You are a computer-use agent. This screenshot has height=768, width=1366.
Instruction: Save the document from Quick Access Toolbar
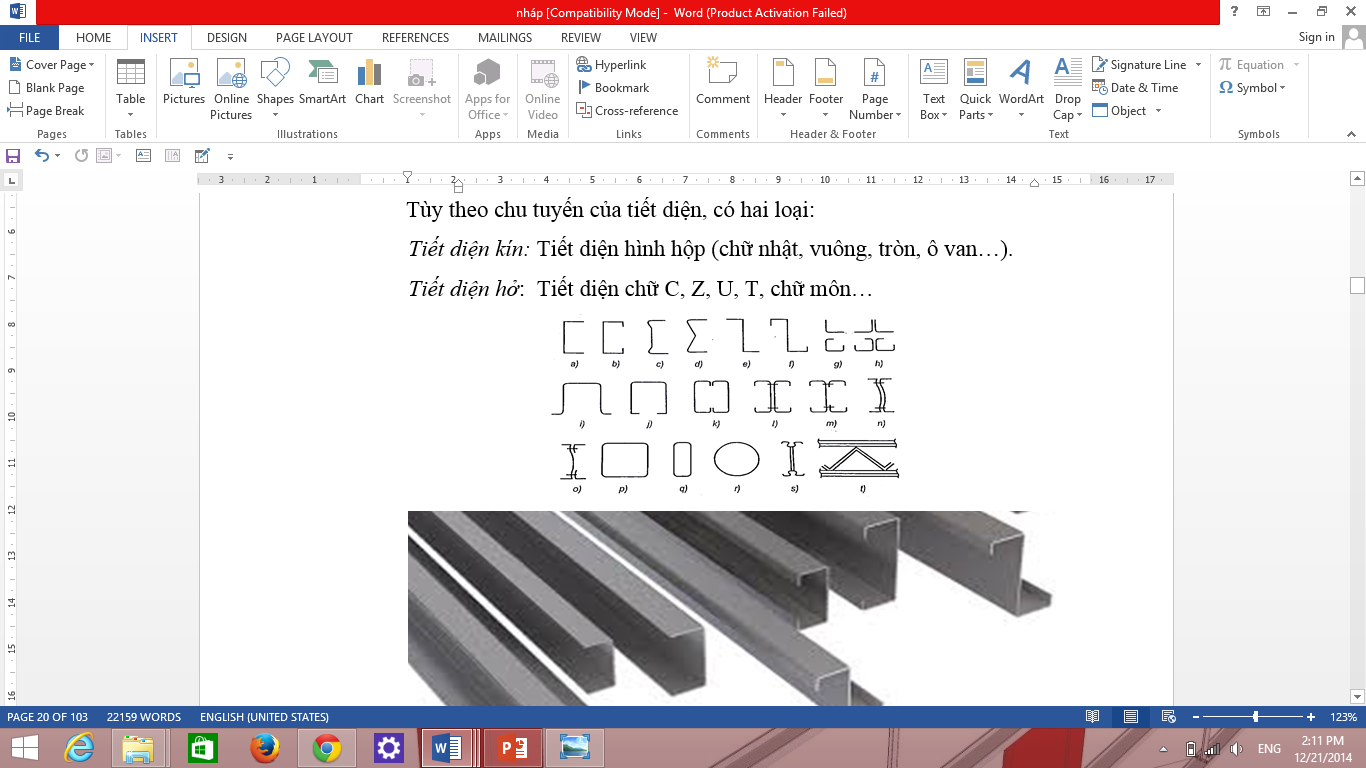13,155
